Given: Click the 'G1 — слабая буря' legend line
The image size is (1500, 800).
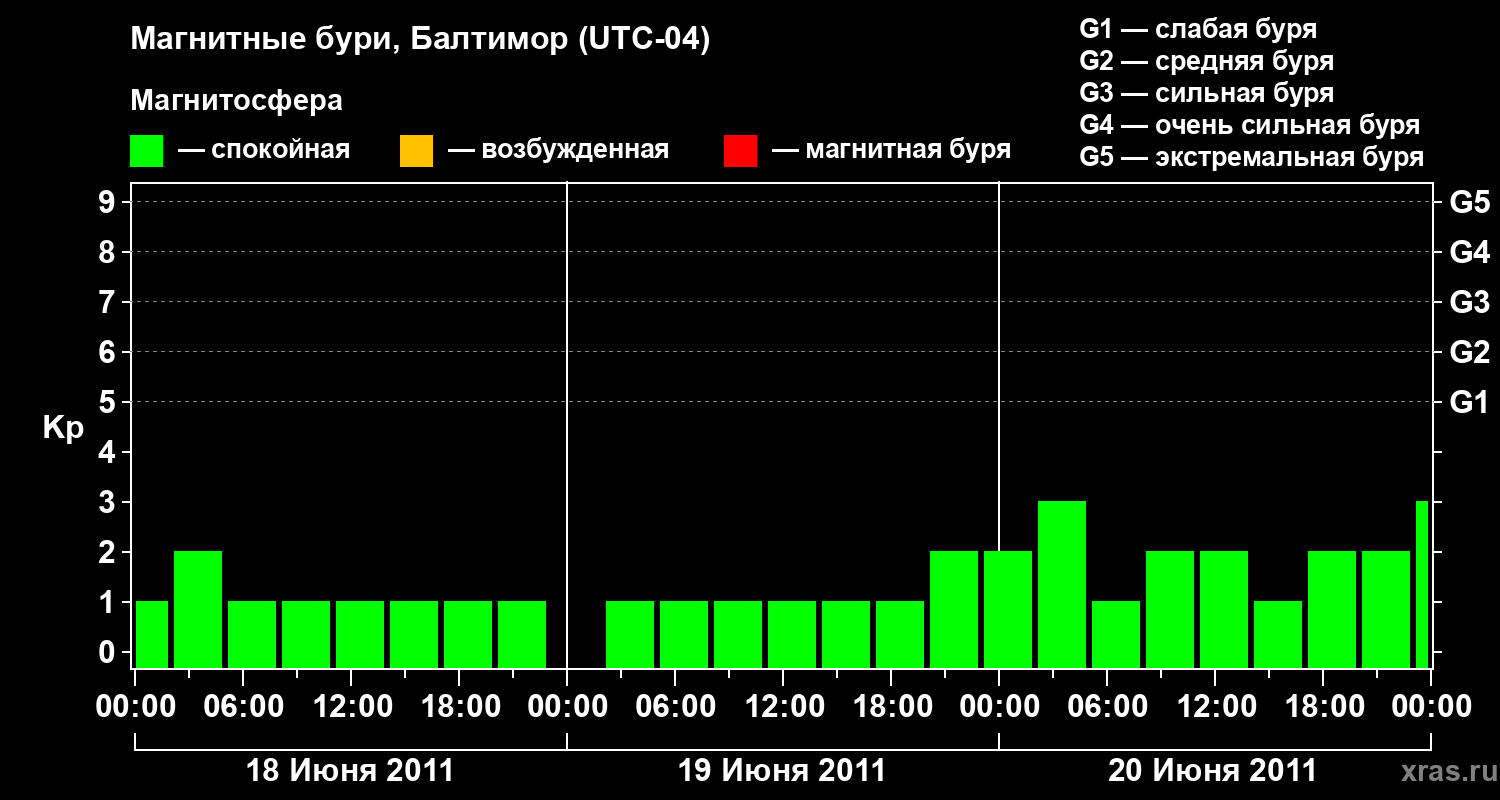Looking at the screenshot, I should click(1198, 29).
